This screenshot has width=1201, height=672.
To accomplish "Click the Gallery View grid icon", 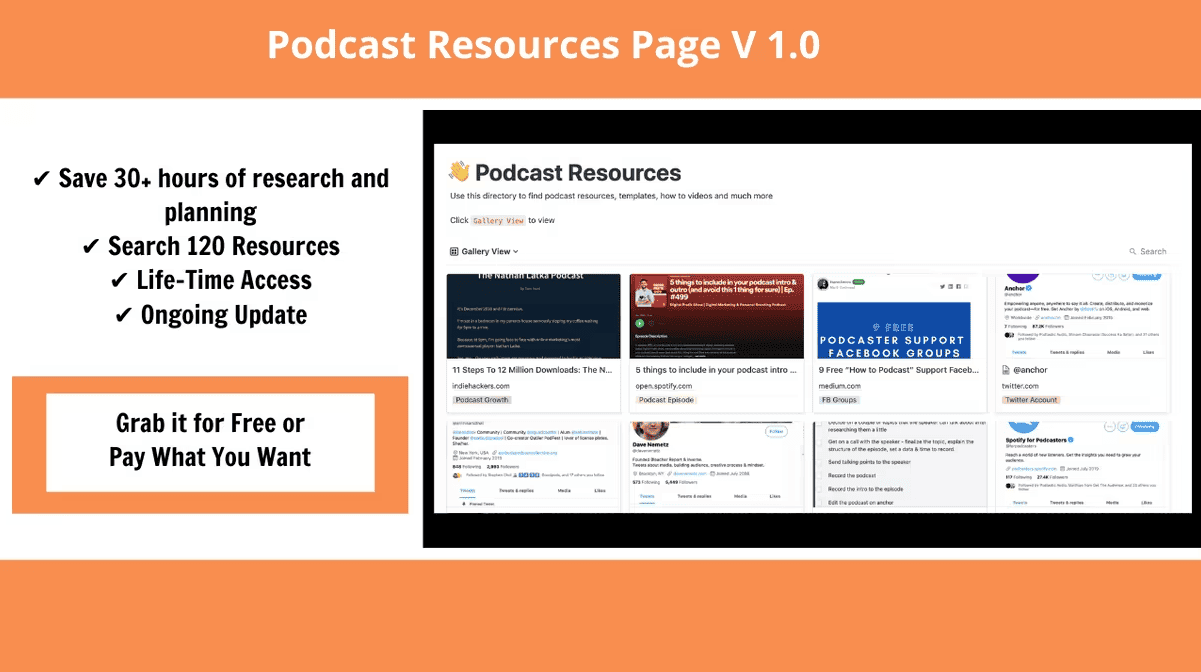I will point(454,252).
